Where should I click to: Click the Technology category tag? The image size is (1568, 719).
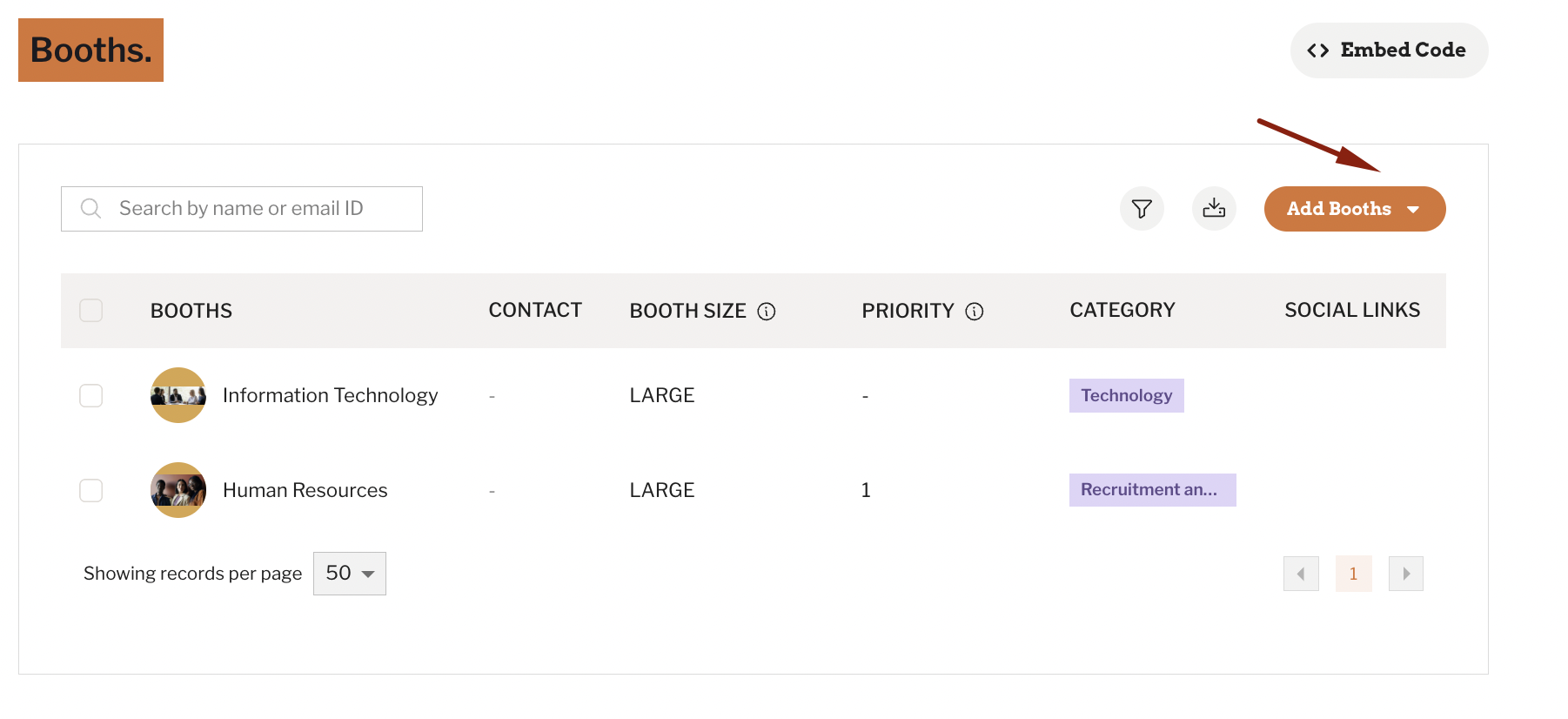(1127, 395)
